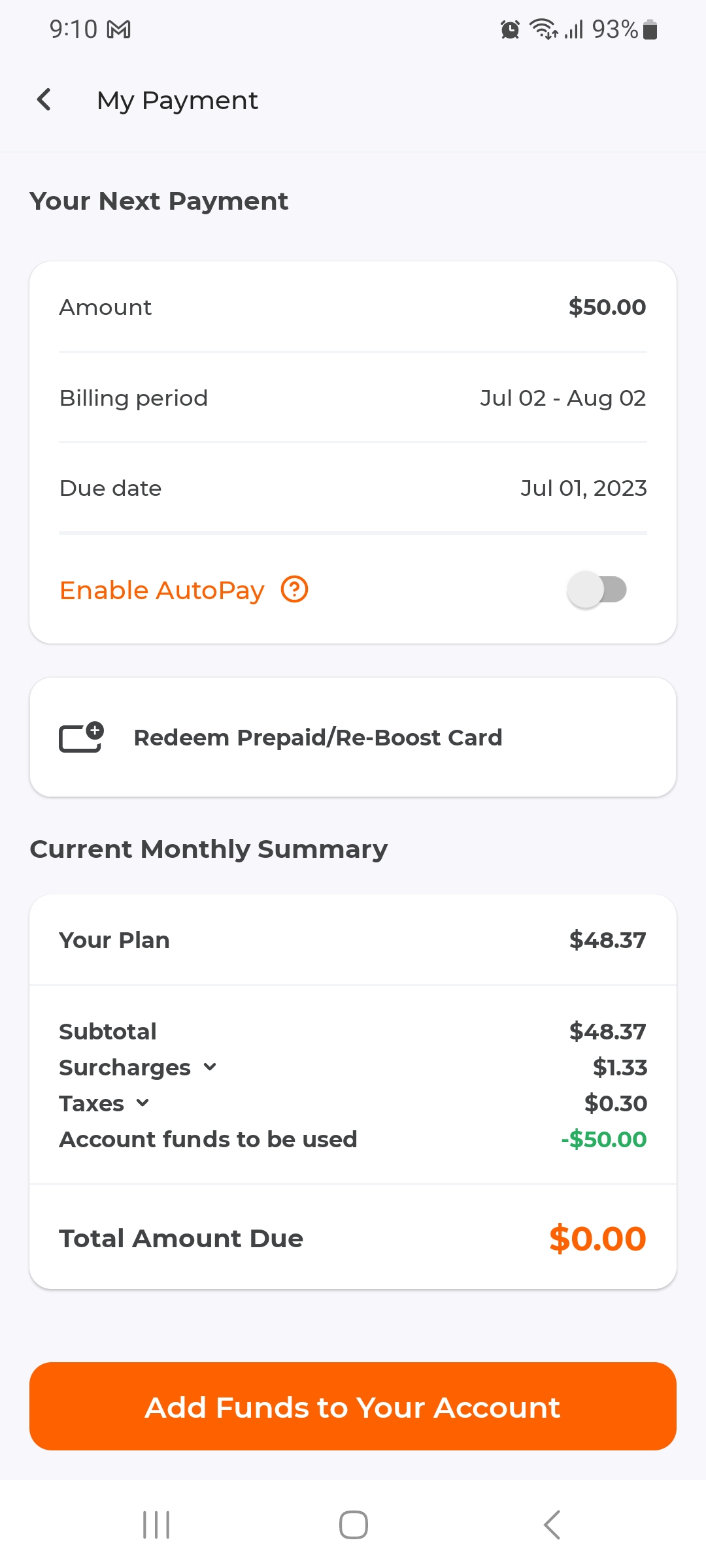Tap the Total Amount Due $0.00 value
Screen dimensions: 706x1568
click(x=597, y=1239)
